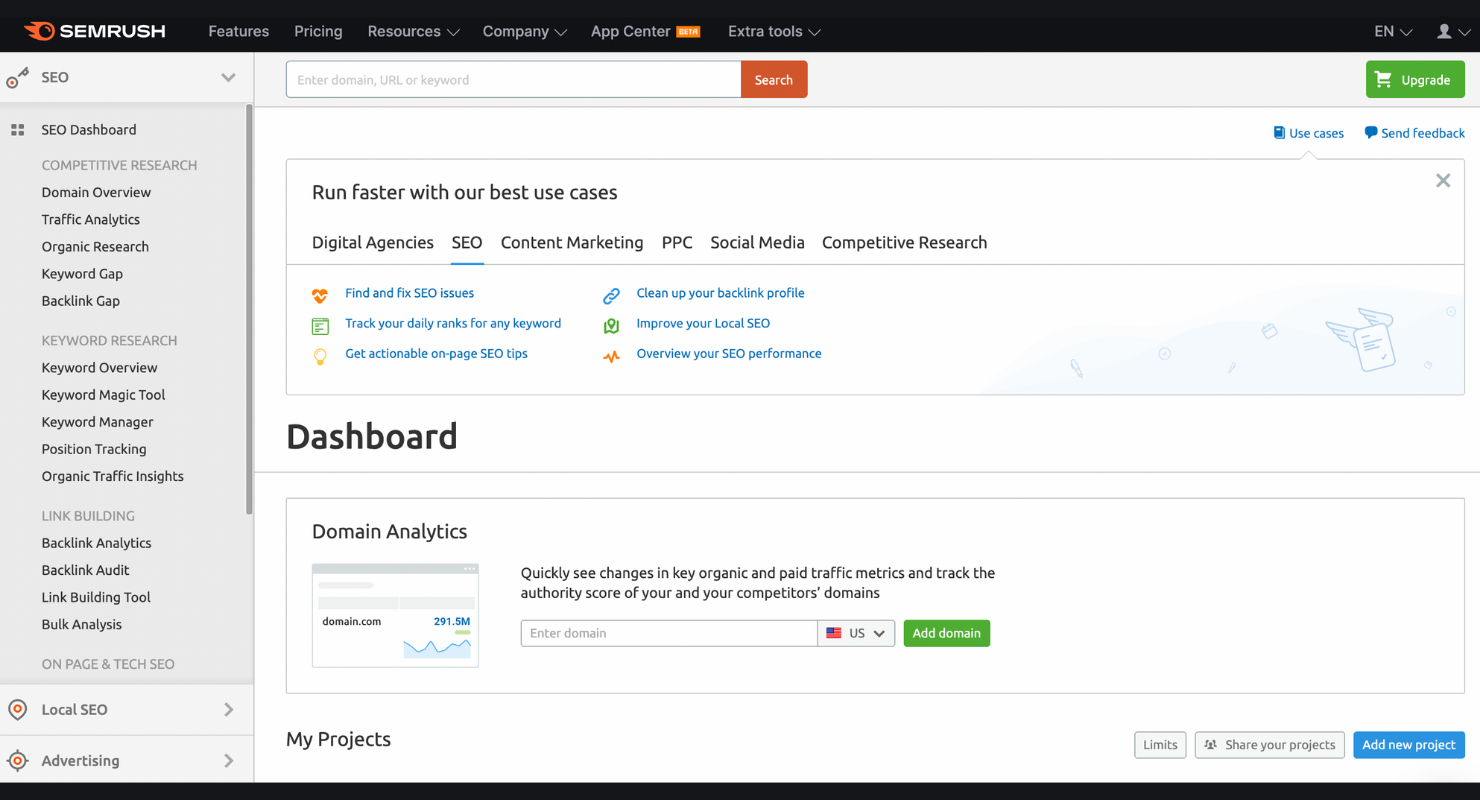Close the use cases panel

pos(1443,181)
